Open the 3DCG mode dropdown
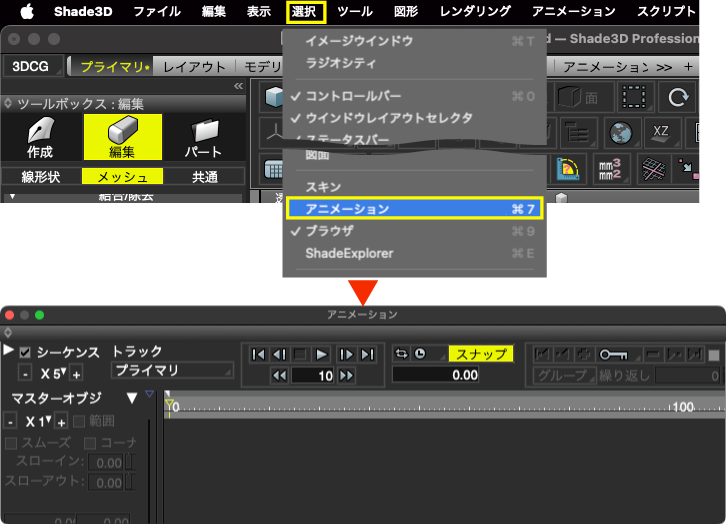Viewport: 726px width, 524px height. (33, 67)
